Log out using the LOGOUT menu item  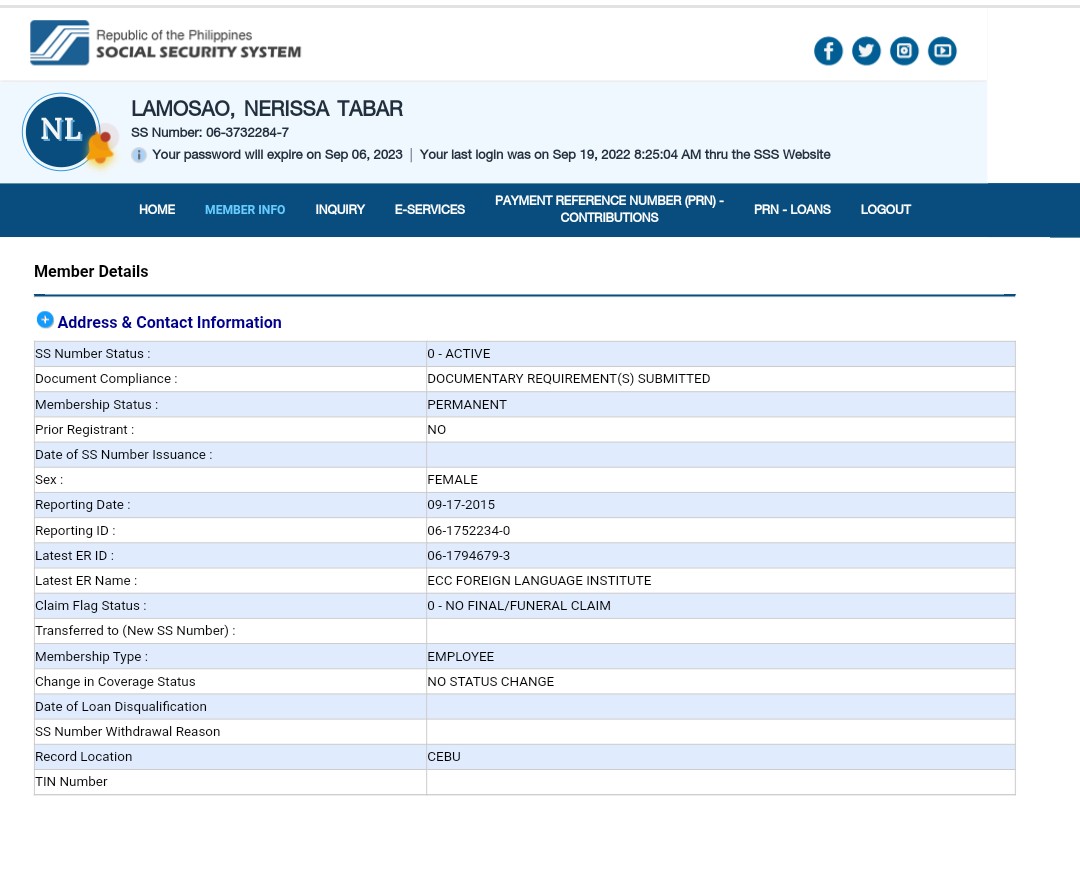pyautogui.click(x=885, y=210)
